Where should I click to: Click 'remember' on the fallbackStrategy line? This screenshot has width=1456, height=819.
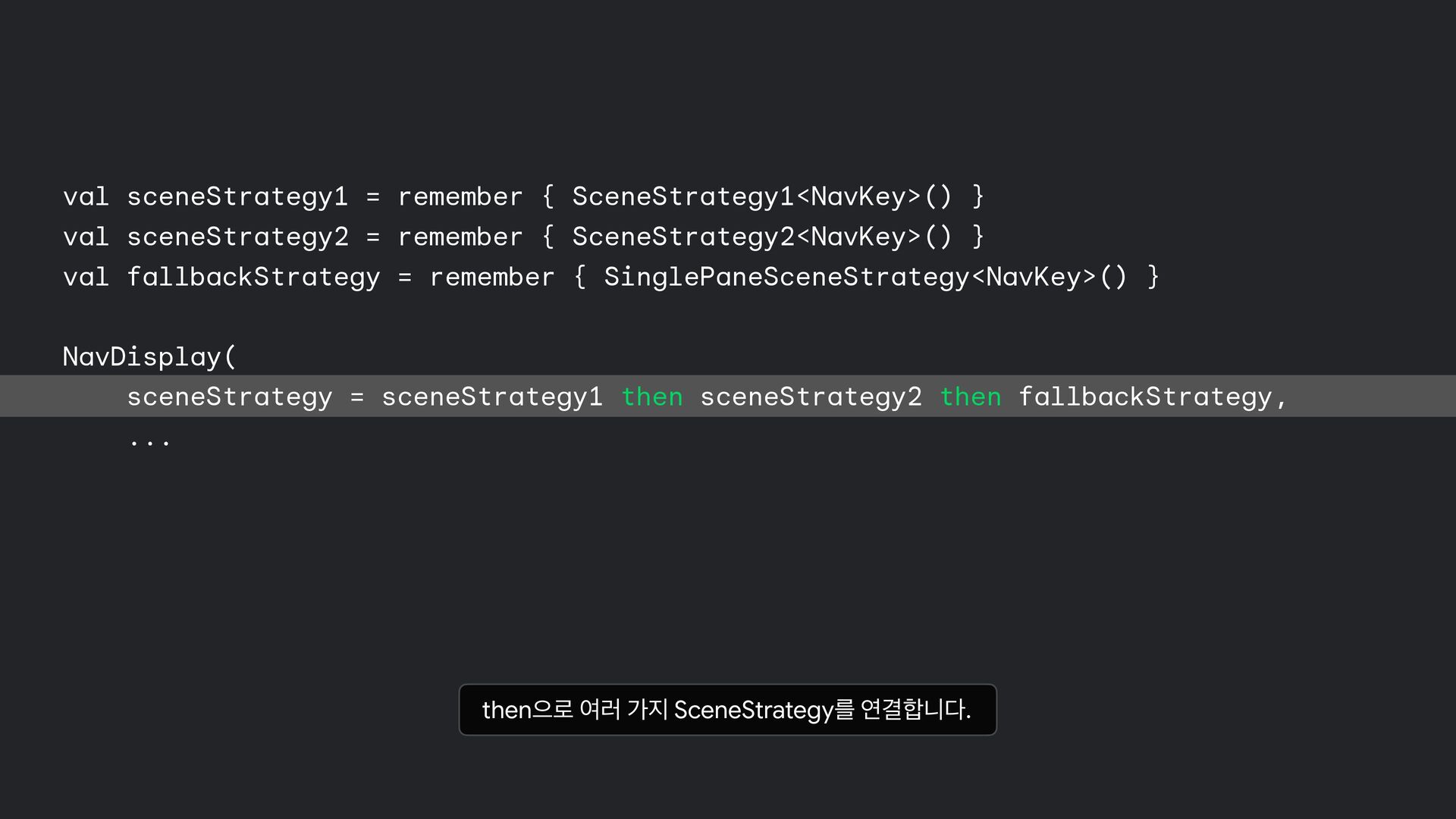pyautogui.click(x=492, y=277)
